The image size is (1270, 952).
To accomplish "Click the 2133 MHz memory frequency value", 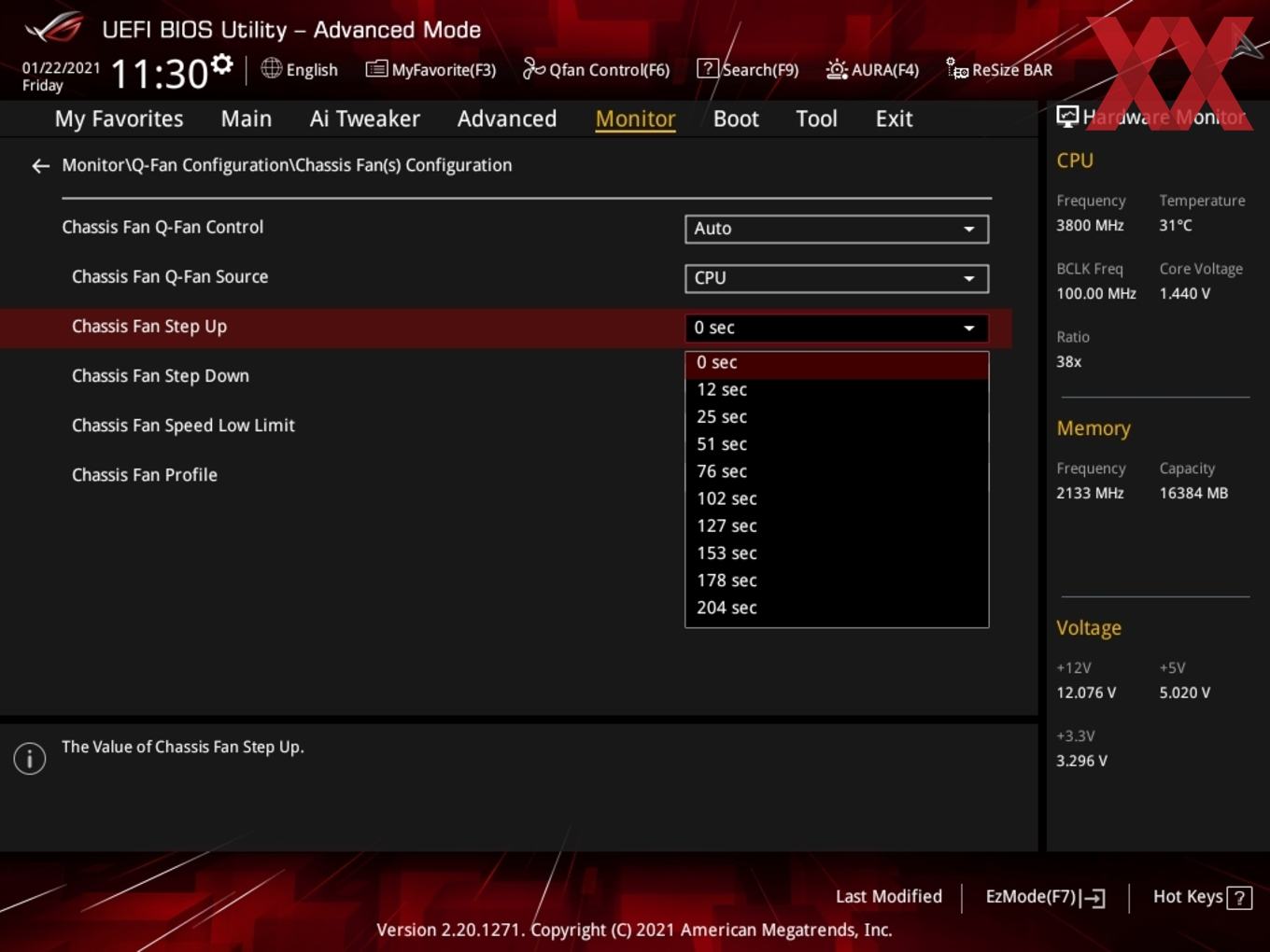I will pos(1090,494).
